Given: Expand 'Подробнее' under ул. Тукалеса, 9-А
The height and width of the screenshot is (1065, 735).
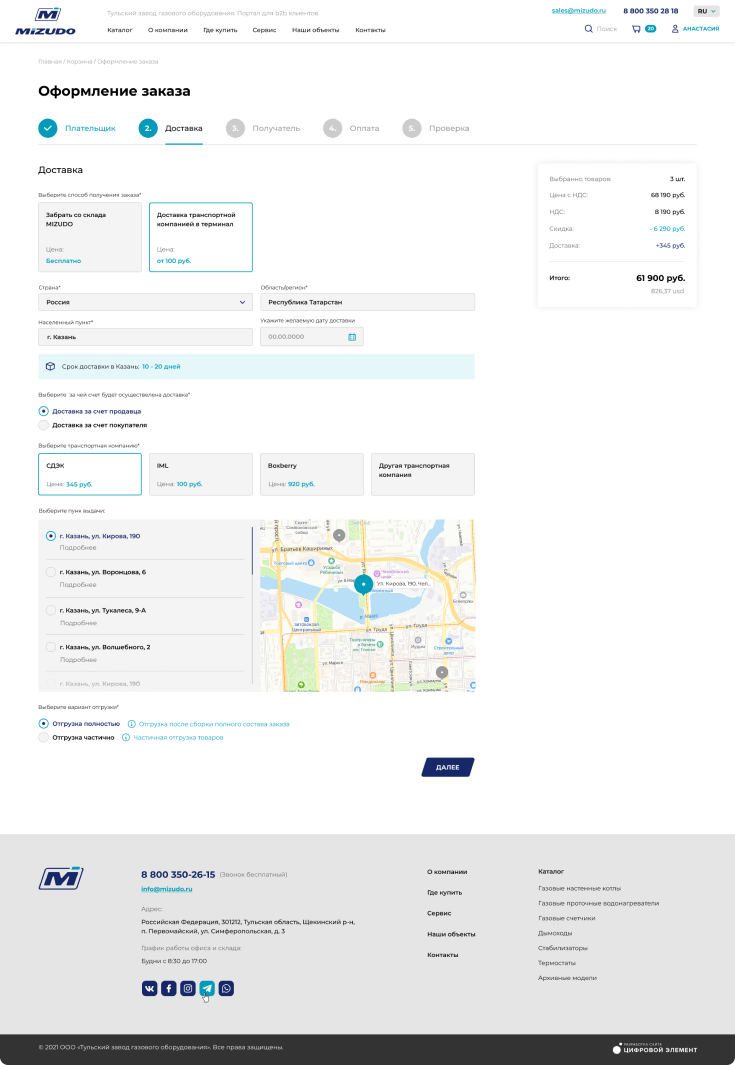Looking at the screenshot, I should pos(78,623).
